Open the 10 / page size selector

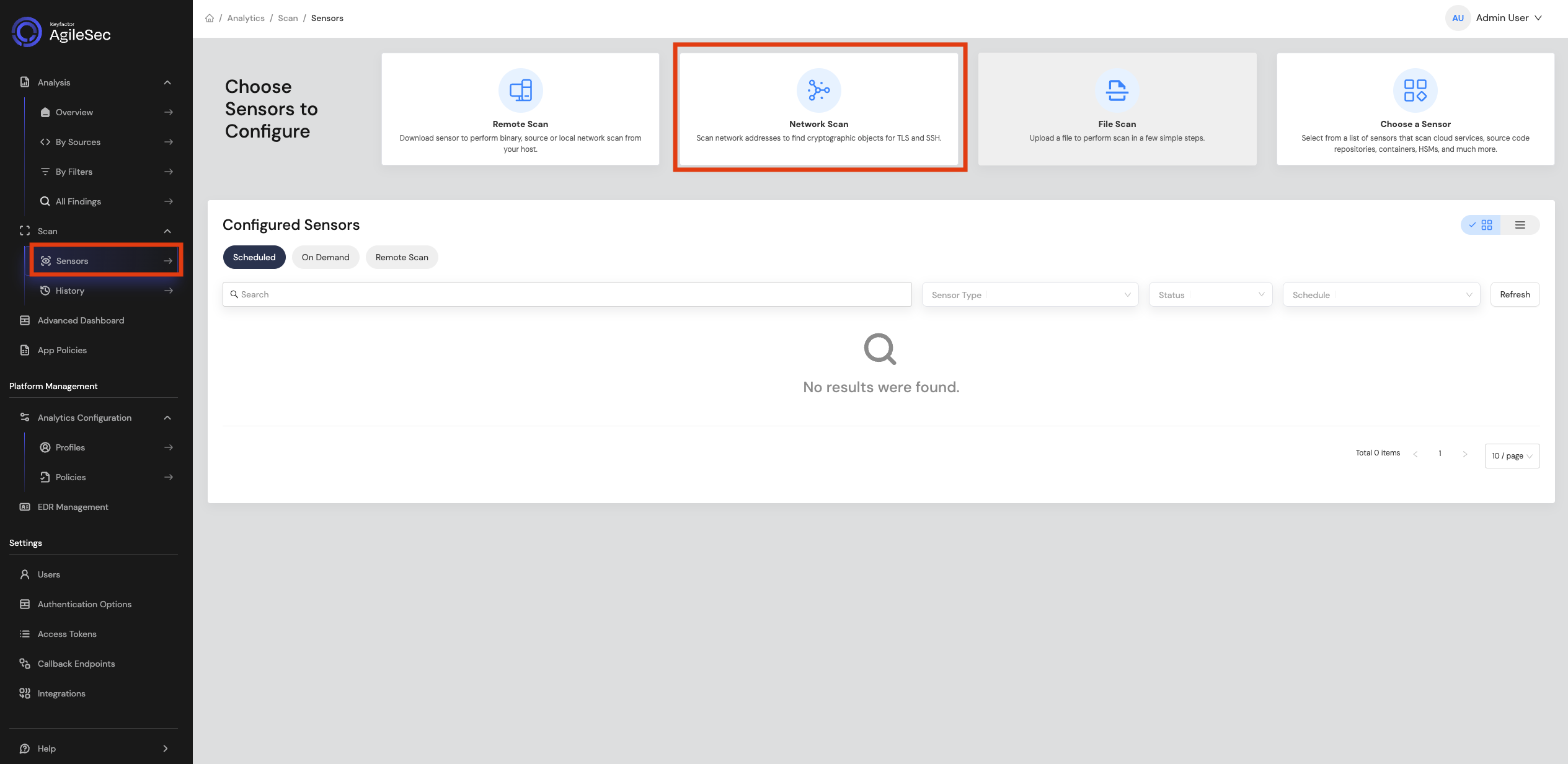(1512, 456)
